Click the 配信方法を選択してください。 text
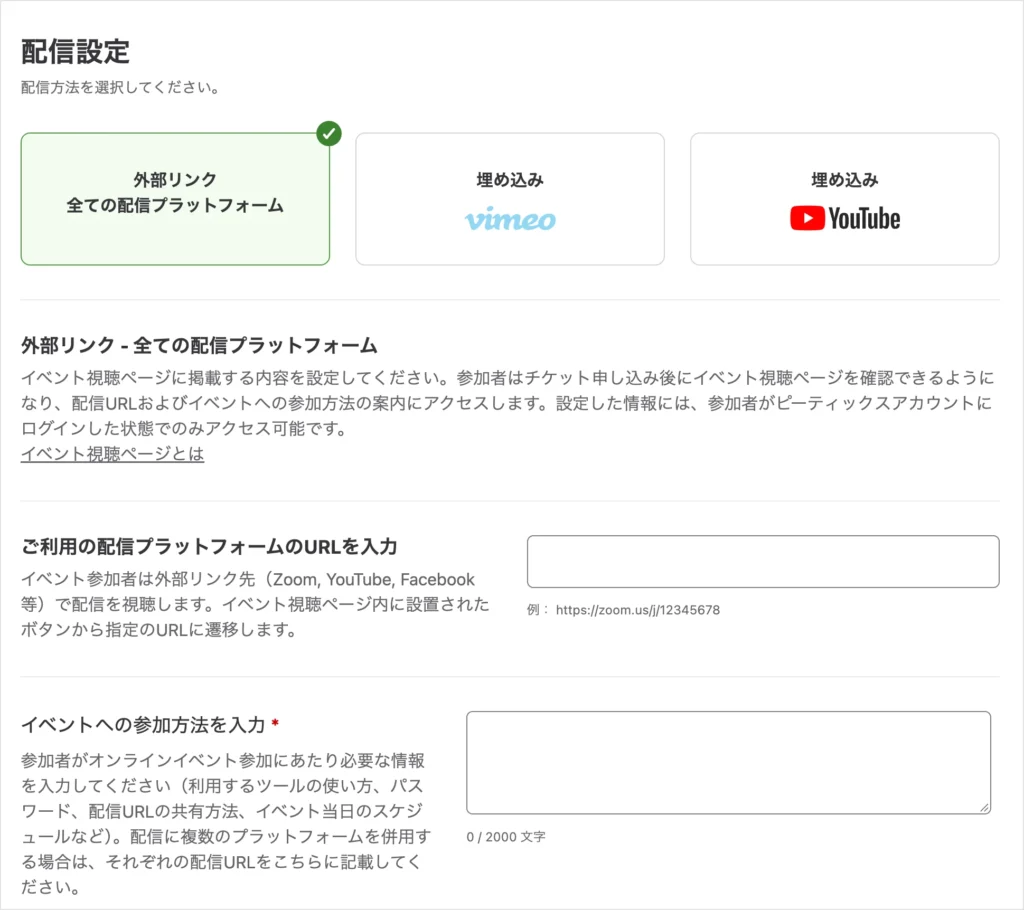This screenshot has height=910, width=1024. tap(120, 88)
